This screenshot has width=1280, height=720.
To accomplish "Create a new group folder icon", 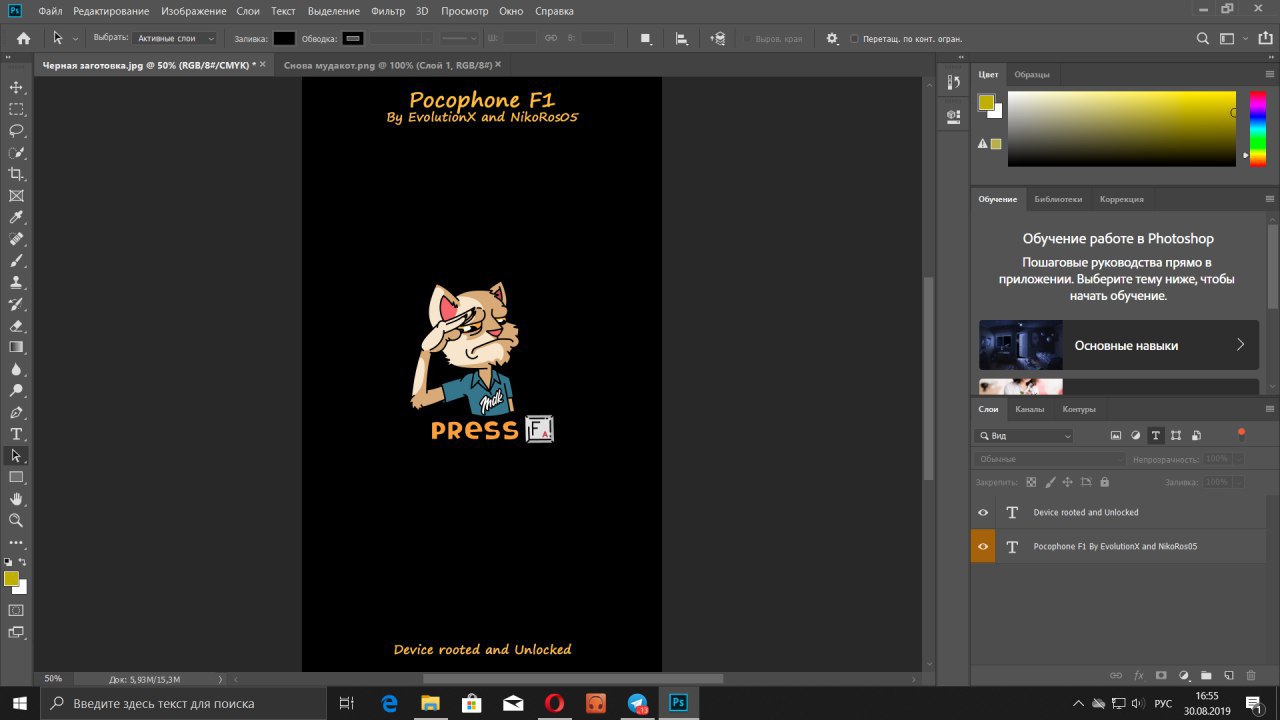I will click(x=1206, y=676).
